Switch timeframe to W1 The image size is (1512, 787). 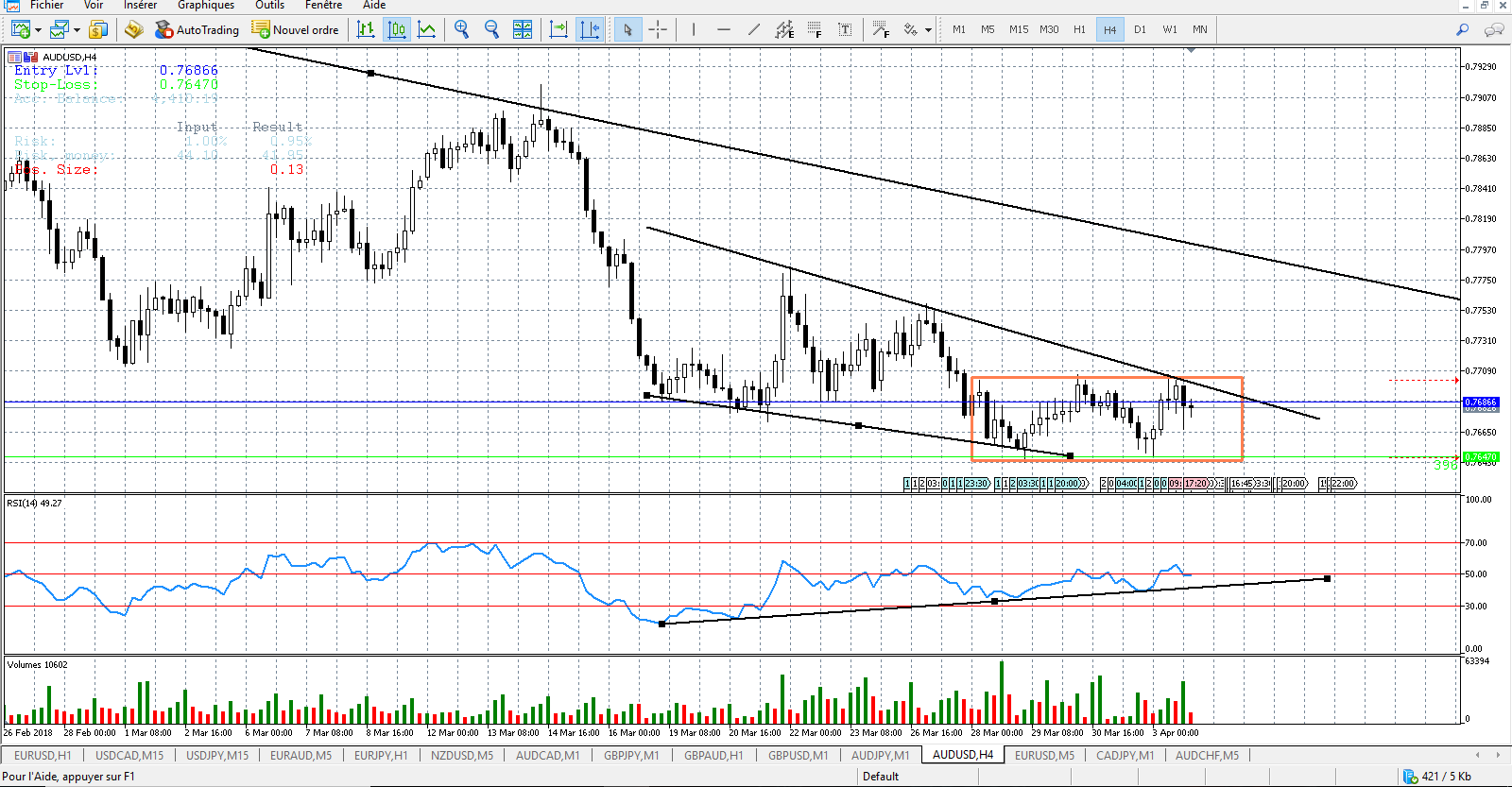(x=1170, y=29)
